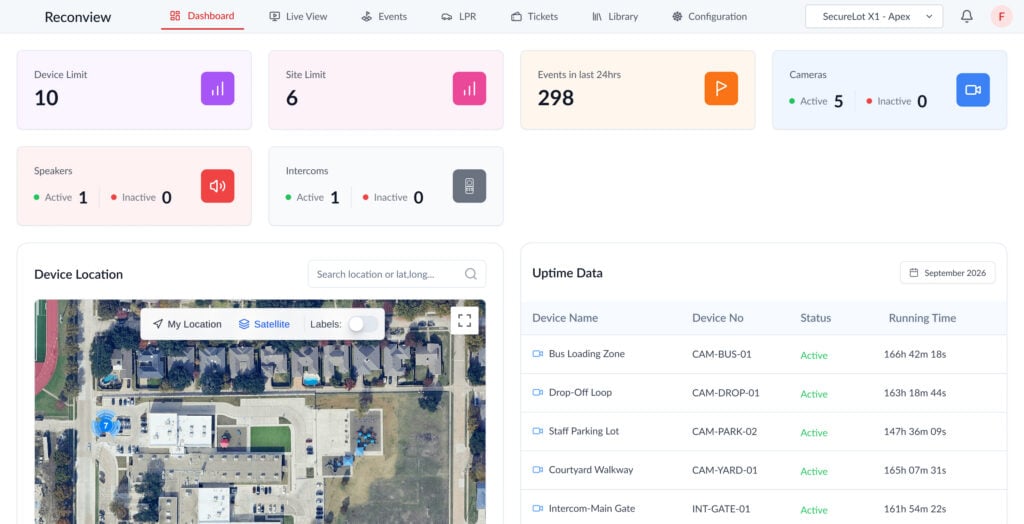The height and width of the screenshot is (524, 1024).
Task: Click device number CAM-DROP-01
Action: pyautogui.click(x=726, y=393)
